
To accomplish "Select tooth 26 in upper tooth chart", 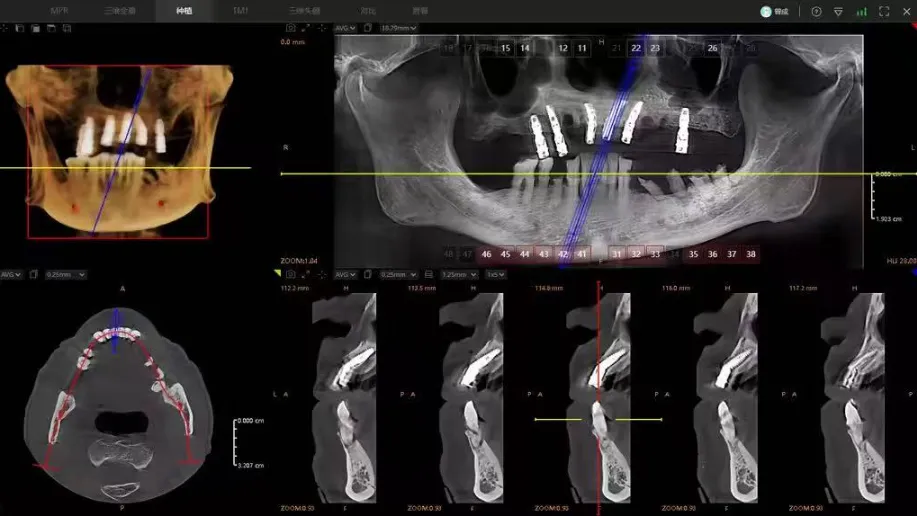I will (x=712, y=48).
